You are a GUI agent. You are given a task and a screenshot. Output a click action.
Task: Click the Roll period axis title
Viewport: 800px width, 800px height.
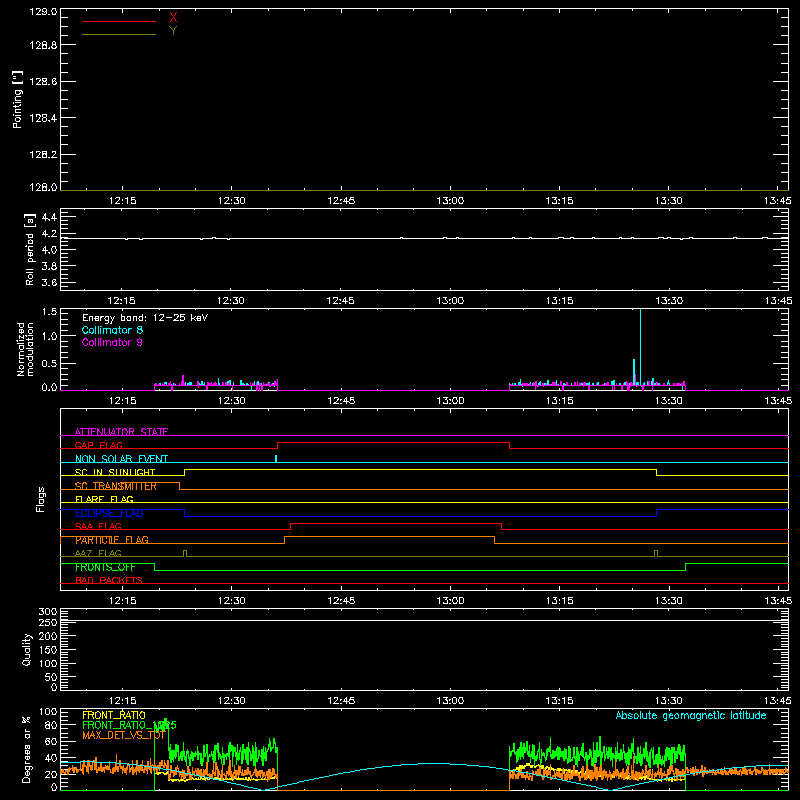[x=30, y=249]
